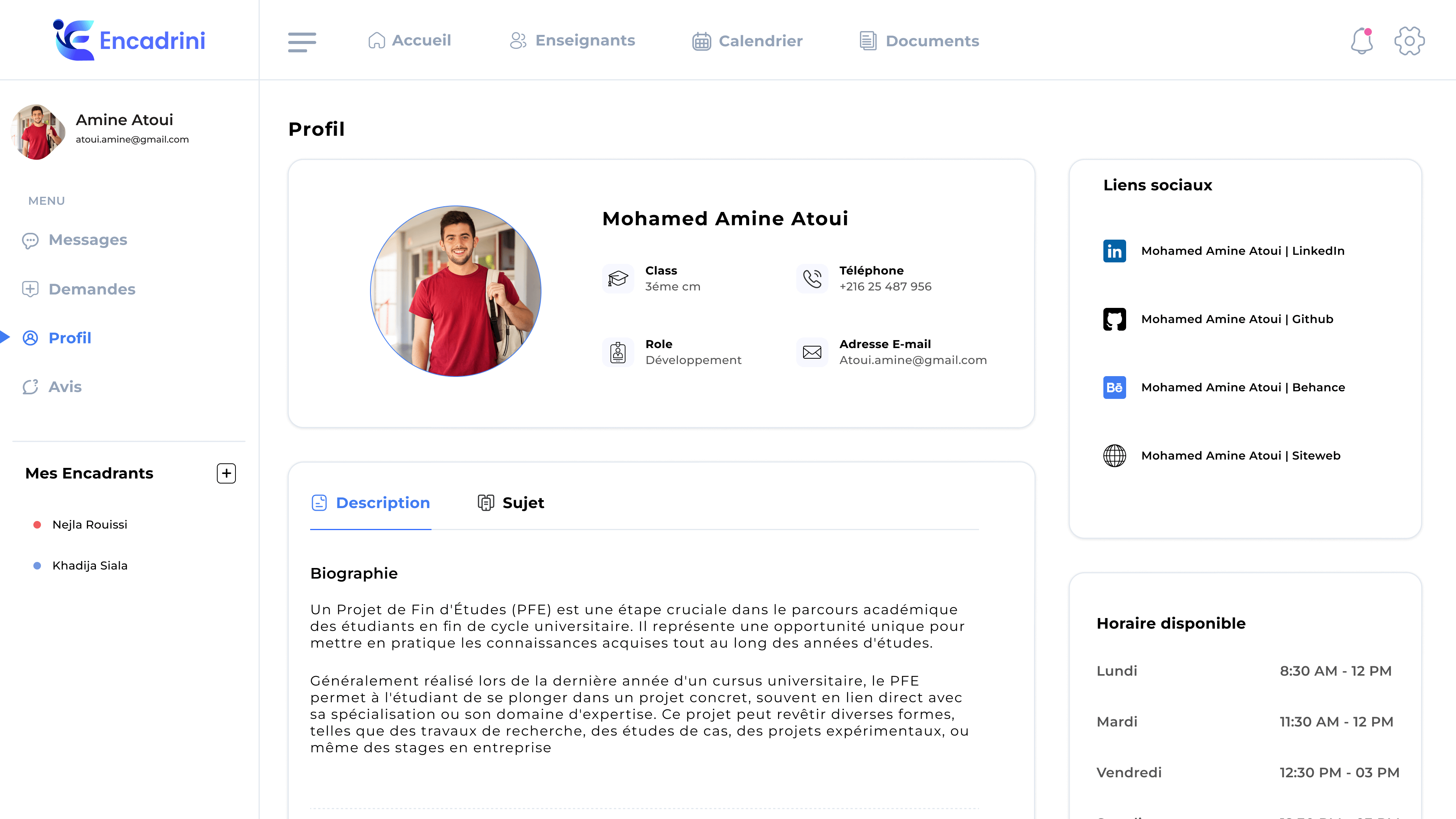Screen dimensions: 1456x819
Task: Click the Enseignants people icon
Action: 518,41
